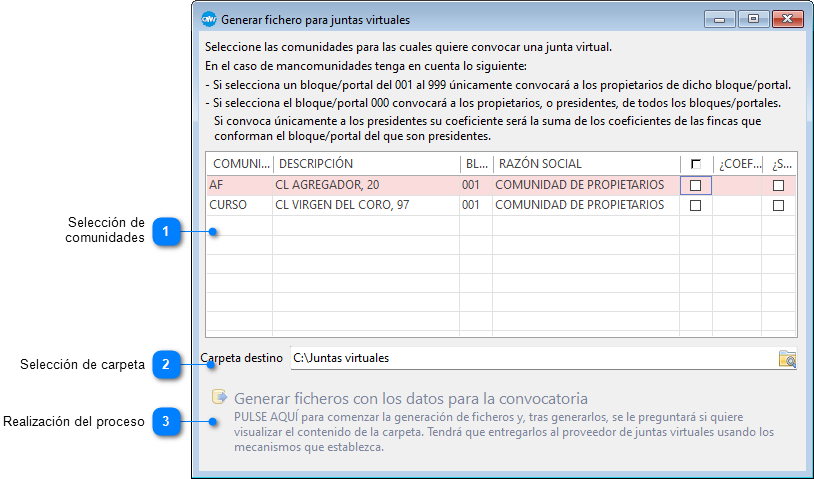Screen dimensions: 814x479
Task: Click blue callout badge number 2
Action: (166, 365)
